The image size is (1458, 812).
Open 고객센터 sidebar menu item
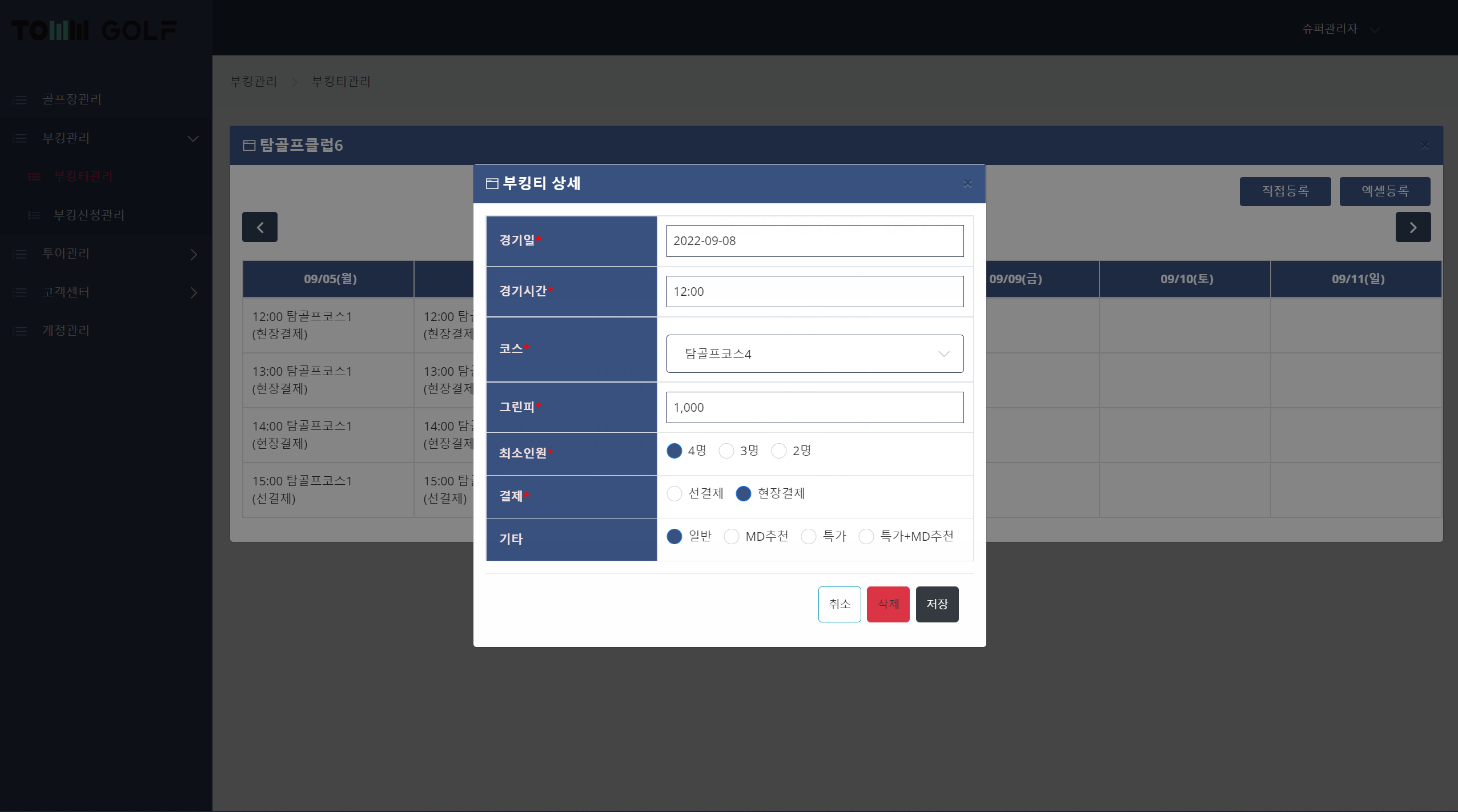66,292
